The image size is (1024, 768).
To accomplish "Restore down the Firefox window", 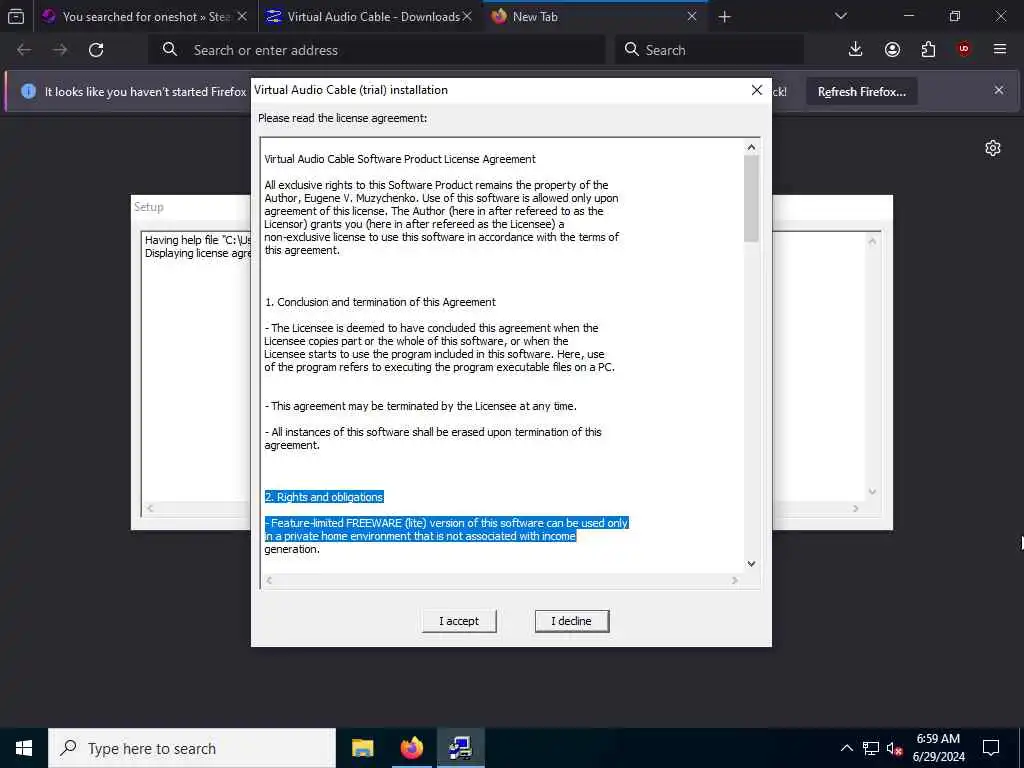I will pos(955,16).
